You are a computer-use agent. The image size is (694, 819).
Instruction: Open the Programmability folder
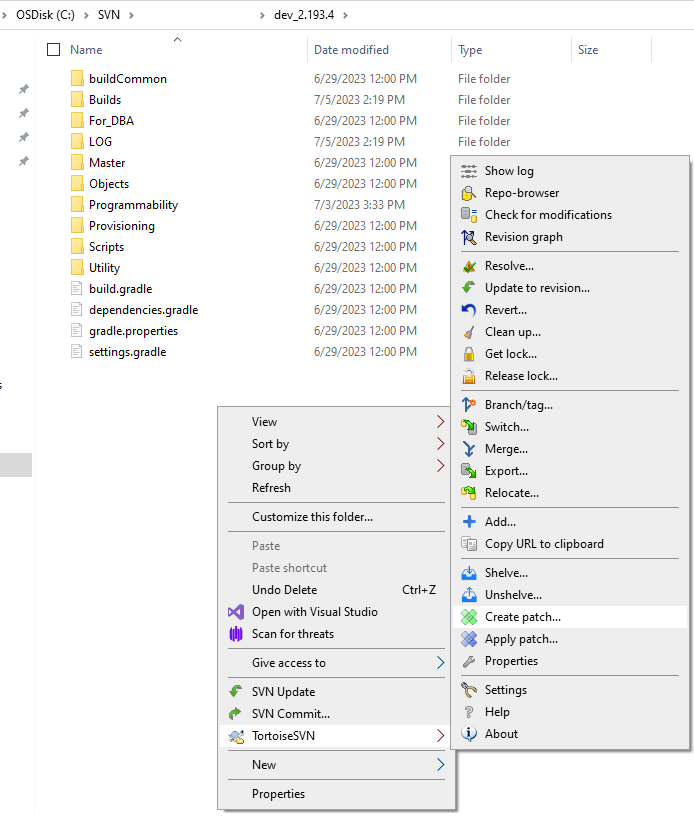click(133, 205)
